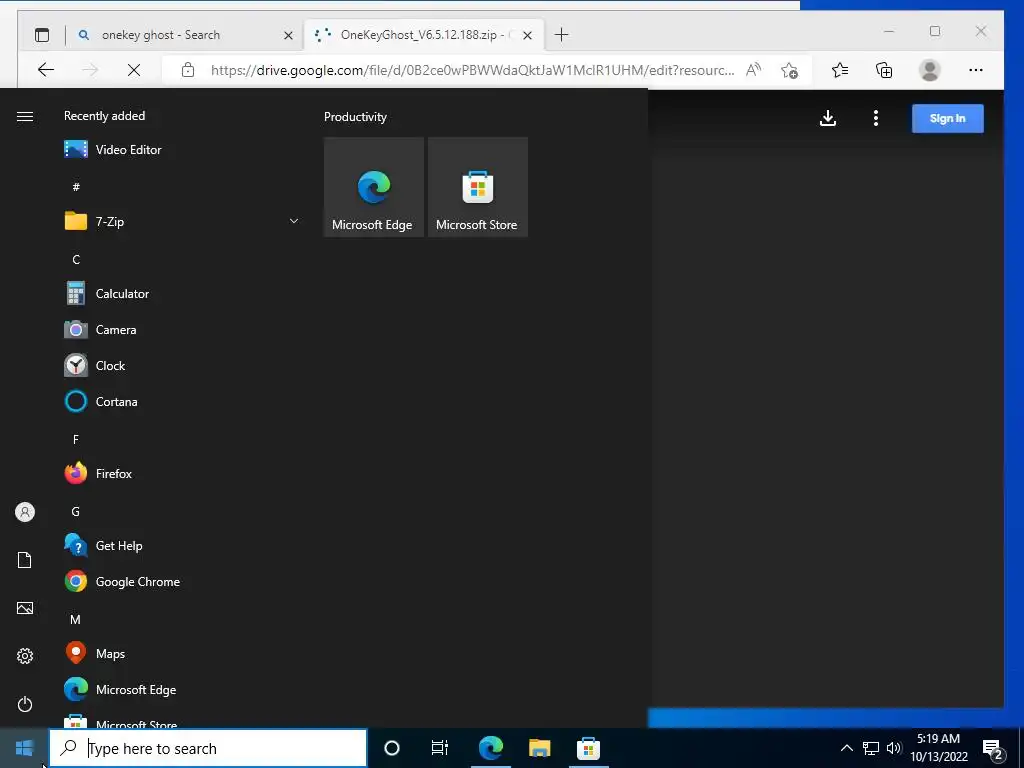Open Documents from the Start sidebar
Image resolution: width=1024 pixels, height=768 pixels.
(x=25, y=560)
